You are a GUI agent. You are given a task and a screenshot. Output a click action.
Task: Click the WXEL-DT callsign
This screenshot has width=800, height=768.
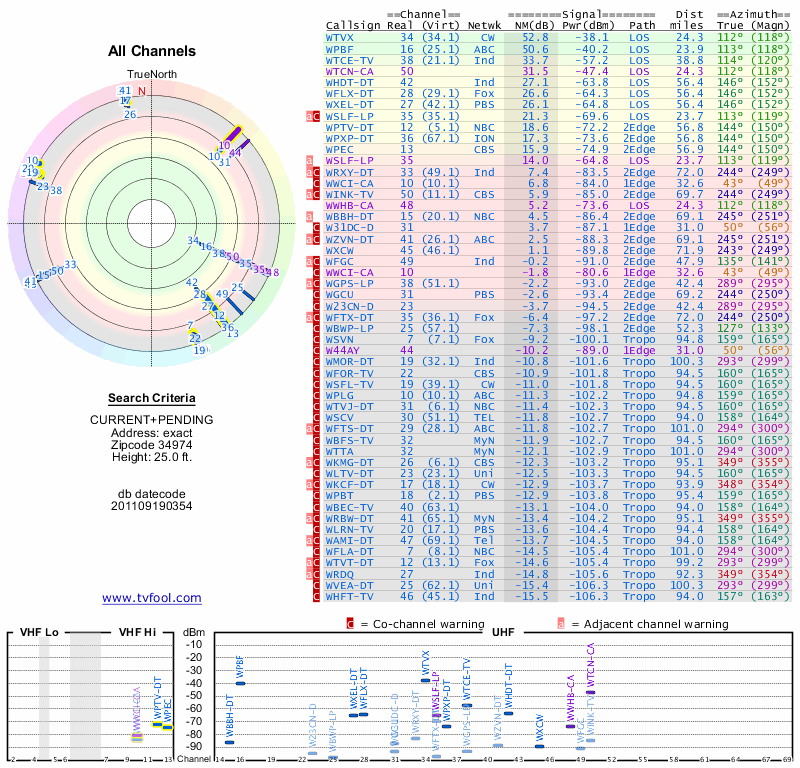349,105
